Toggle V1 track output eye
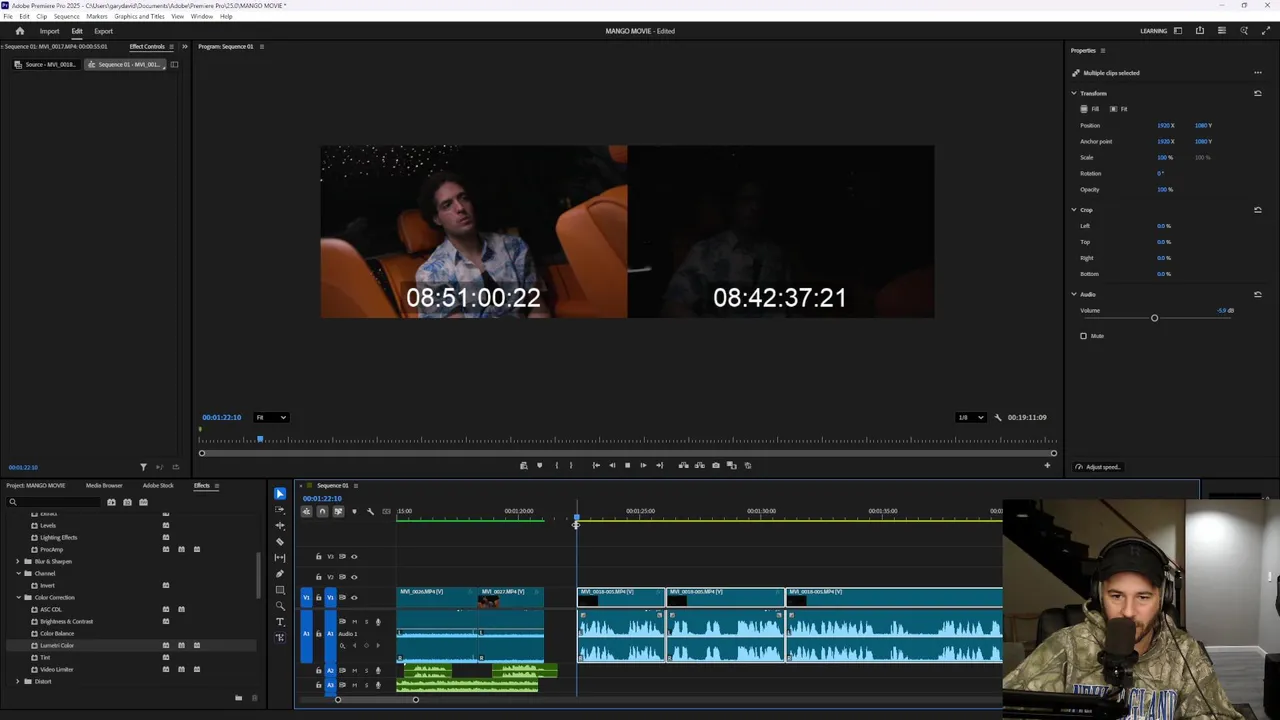This screenshot has height=720, width=1280. click(354, 597)
